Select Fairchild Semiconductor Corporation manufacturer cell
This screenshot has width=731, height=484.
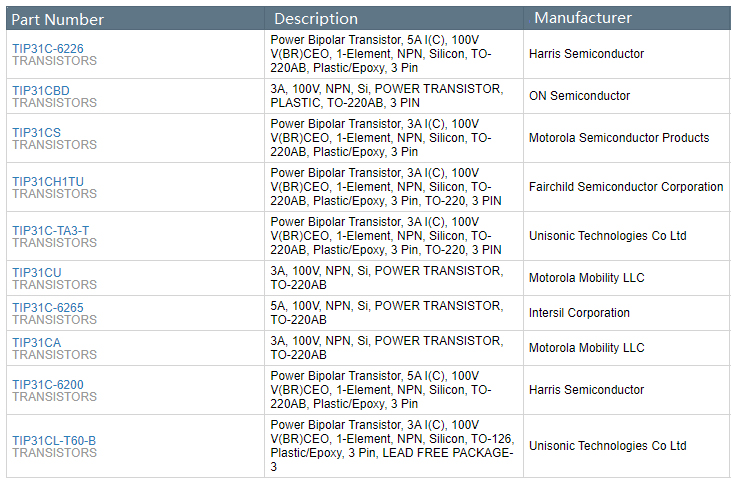[626, 187]
